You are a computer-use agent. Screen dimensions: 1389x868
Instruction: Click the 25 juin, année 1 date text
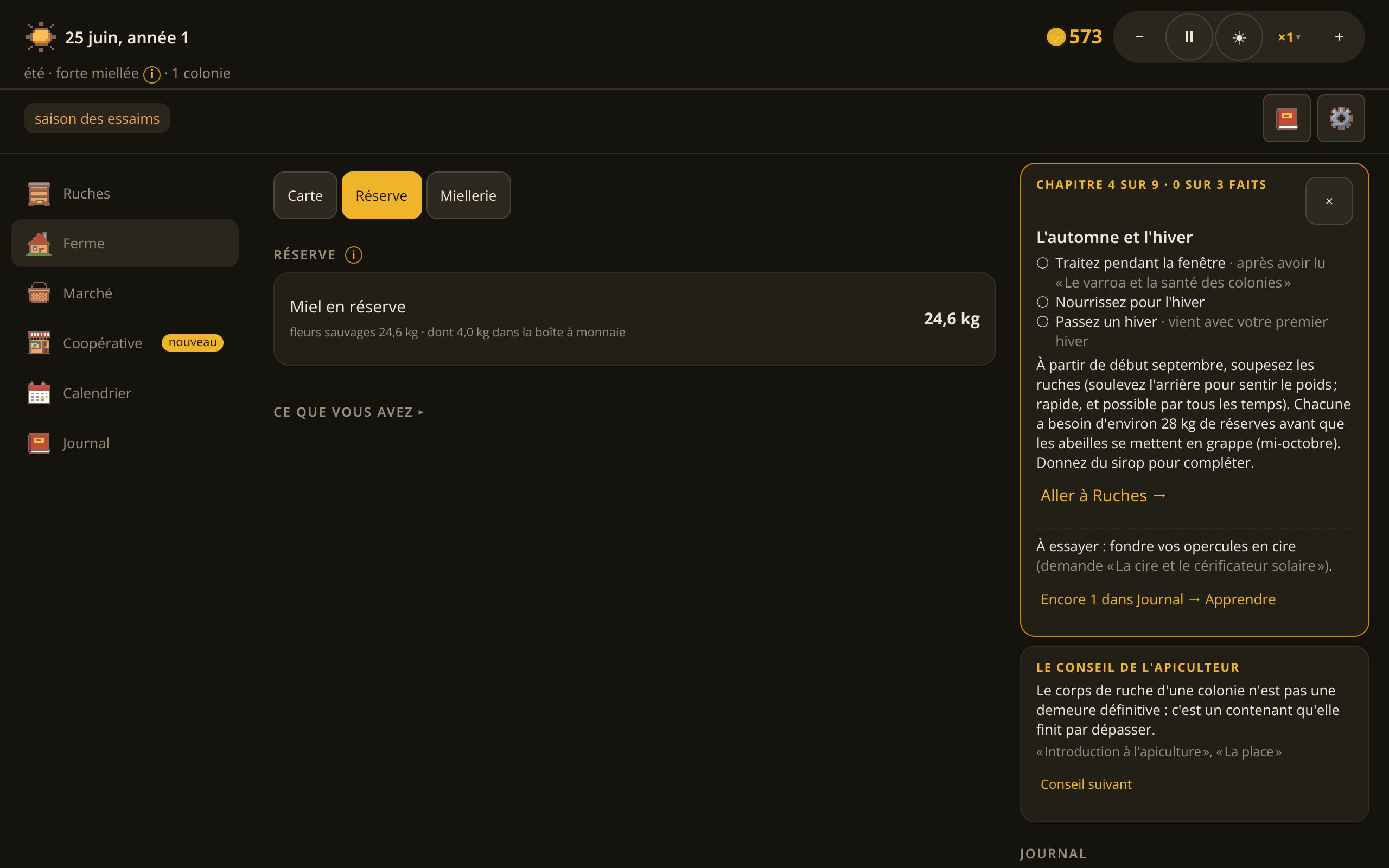pos(127,37)
